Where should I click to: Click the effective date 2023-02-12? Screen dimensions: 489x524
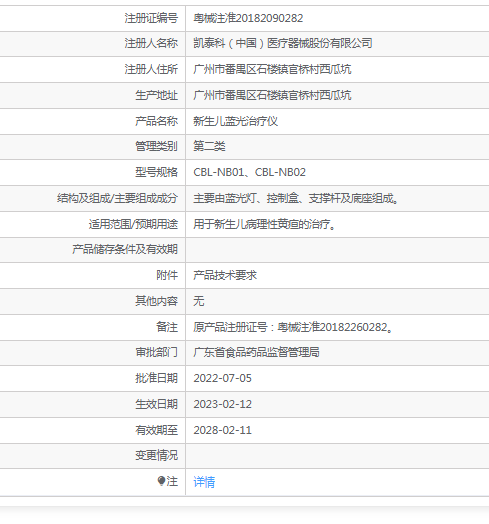pos(222,404)
